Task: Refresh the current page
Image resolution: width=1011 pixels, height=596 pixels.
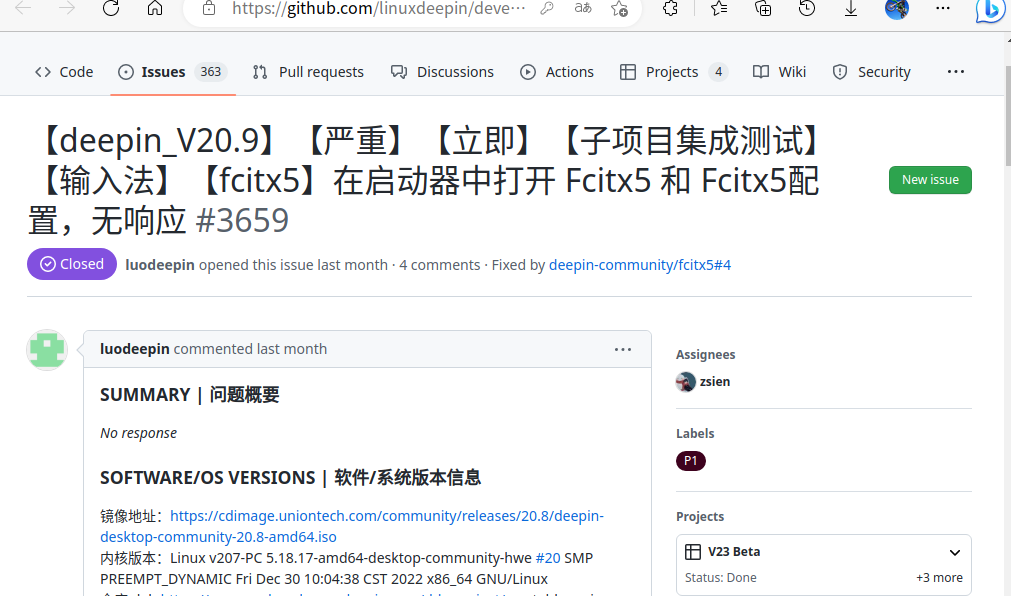Action: 111,10
